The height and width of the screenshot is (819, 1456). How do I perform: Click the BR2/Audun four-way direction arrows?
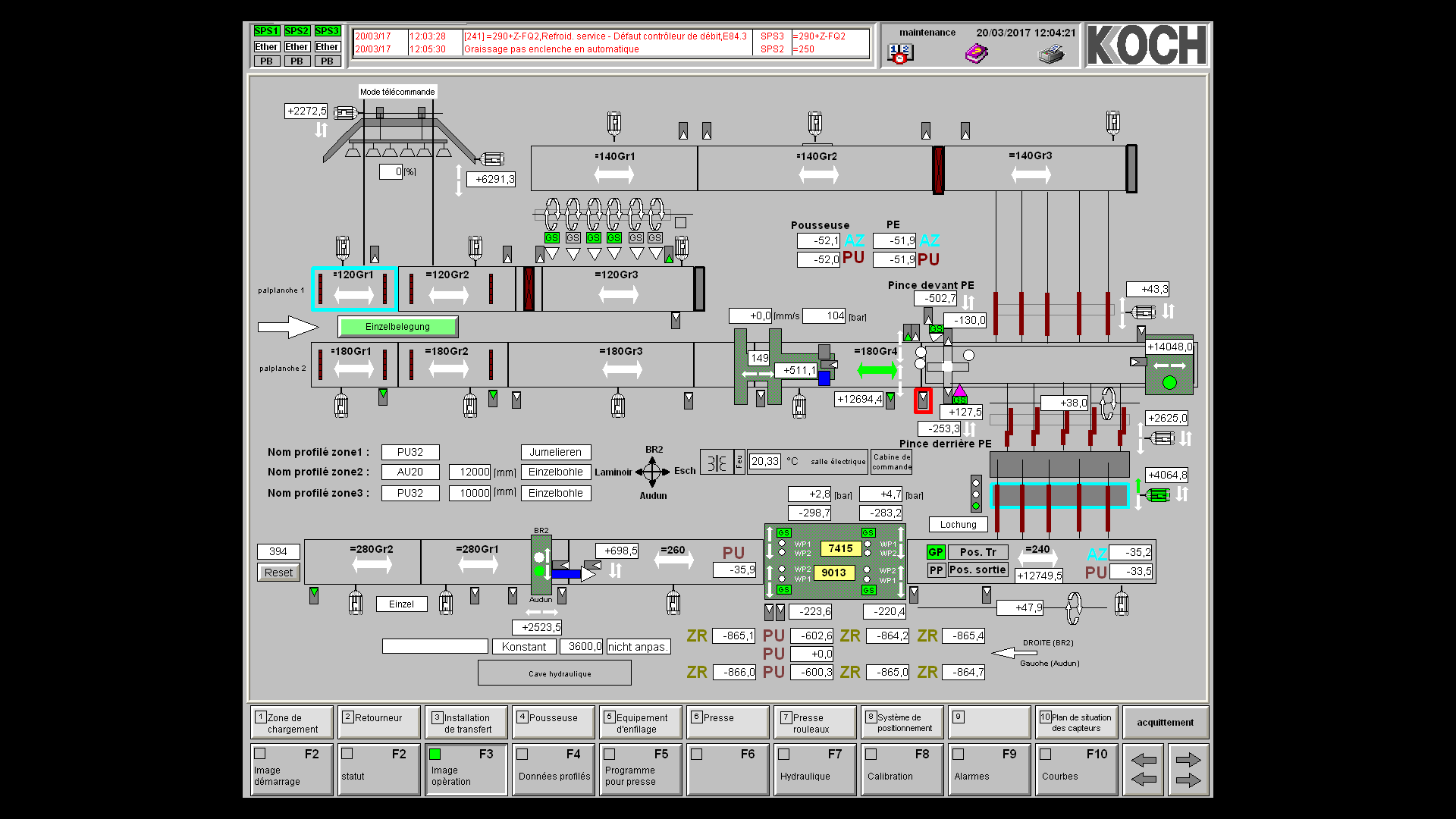(x=652, y=472)
